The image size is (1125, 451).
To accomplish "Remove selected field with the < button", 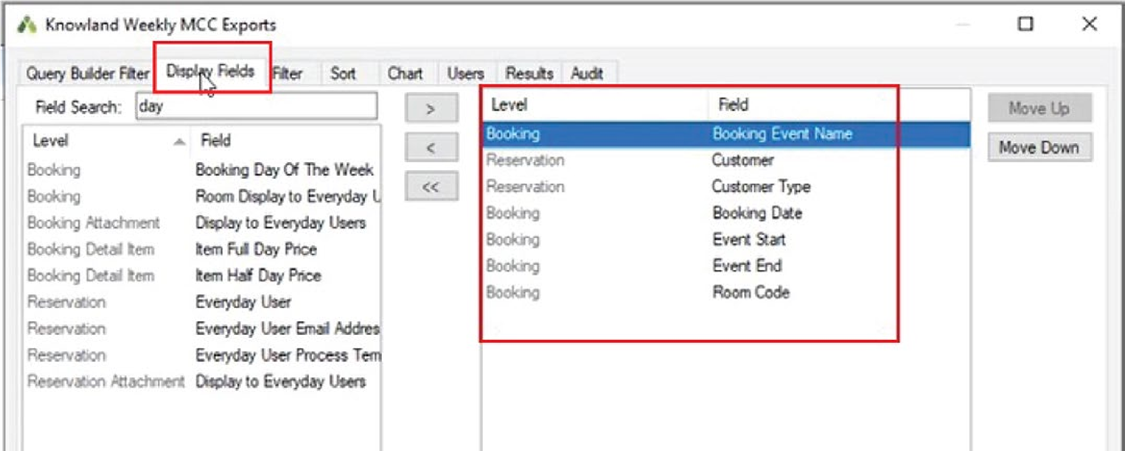I will (x=430, y=148).
